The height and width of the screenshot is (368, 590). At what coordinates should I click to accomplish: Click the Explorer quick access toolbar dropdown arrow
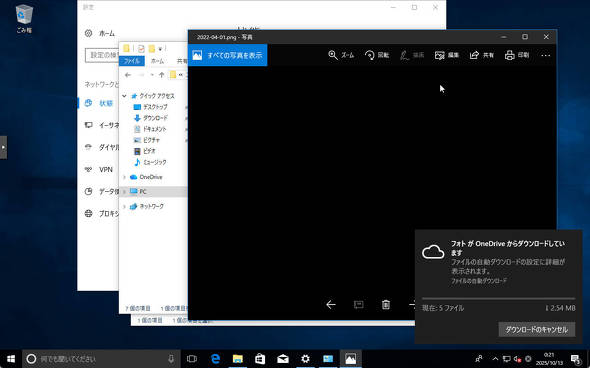point(160,49)
